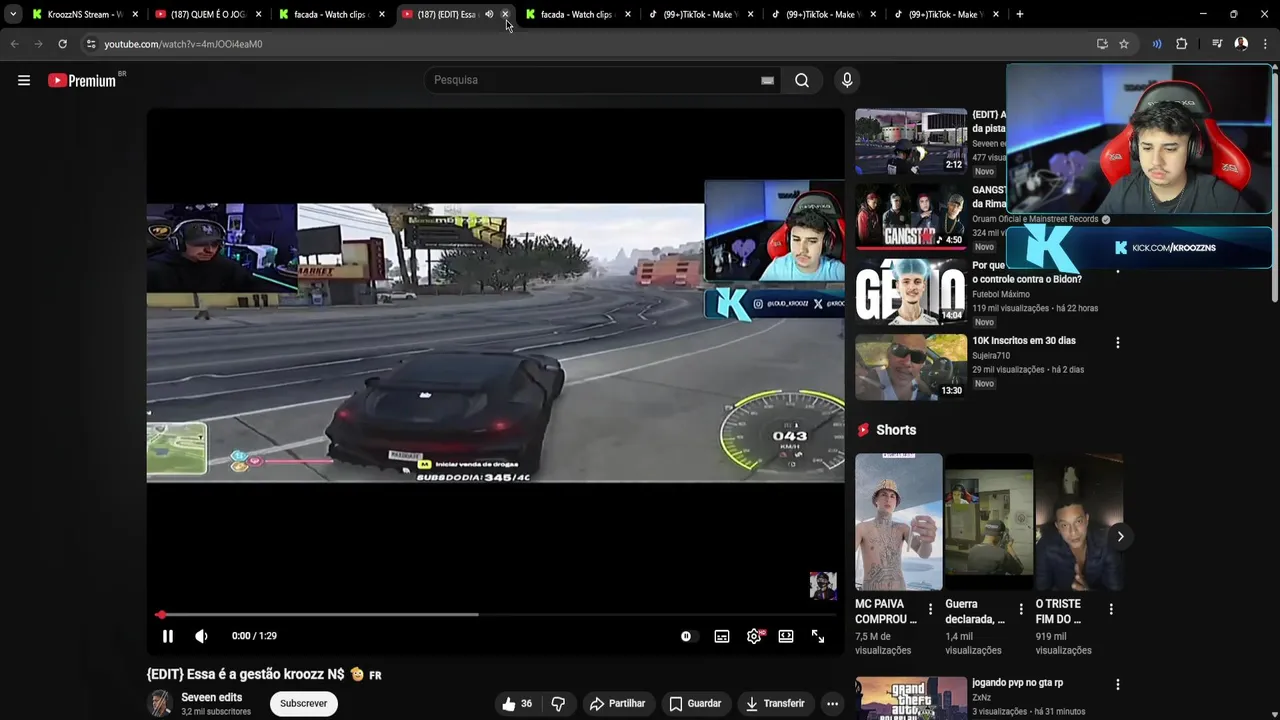This screenshot has height=720, width=1280.
Task: Bookmark this page with the star
Action: point(1124,44)
